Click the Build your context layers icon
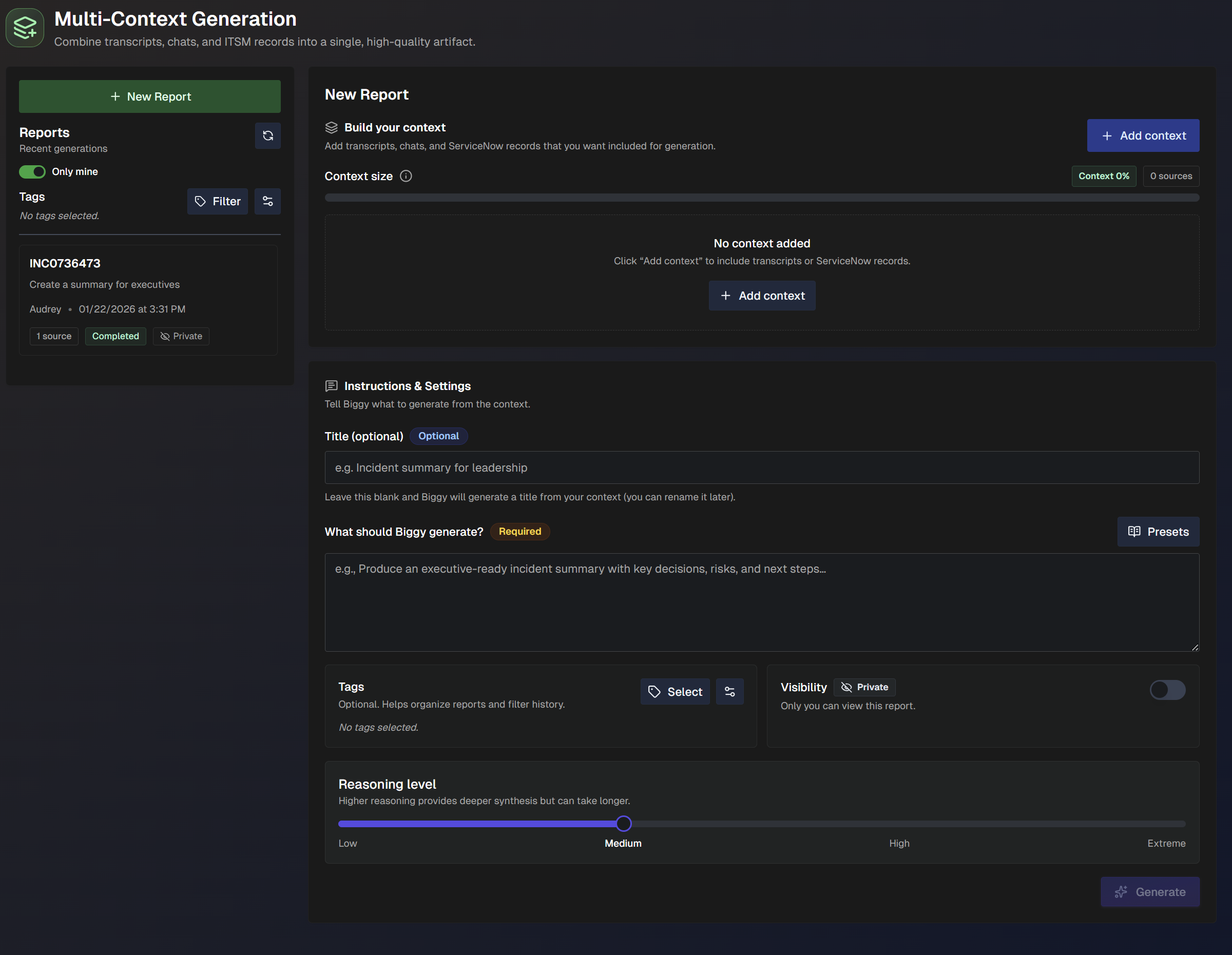The image size is (1232, 955). (331, 127)
